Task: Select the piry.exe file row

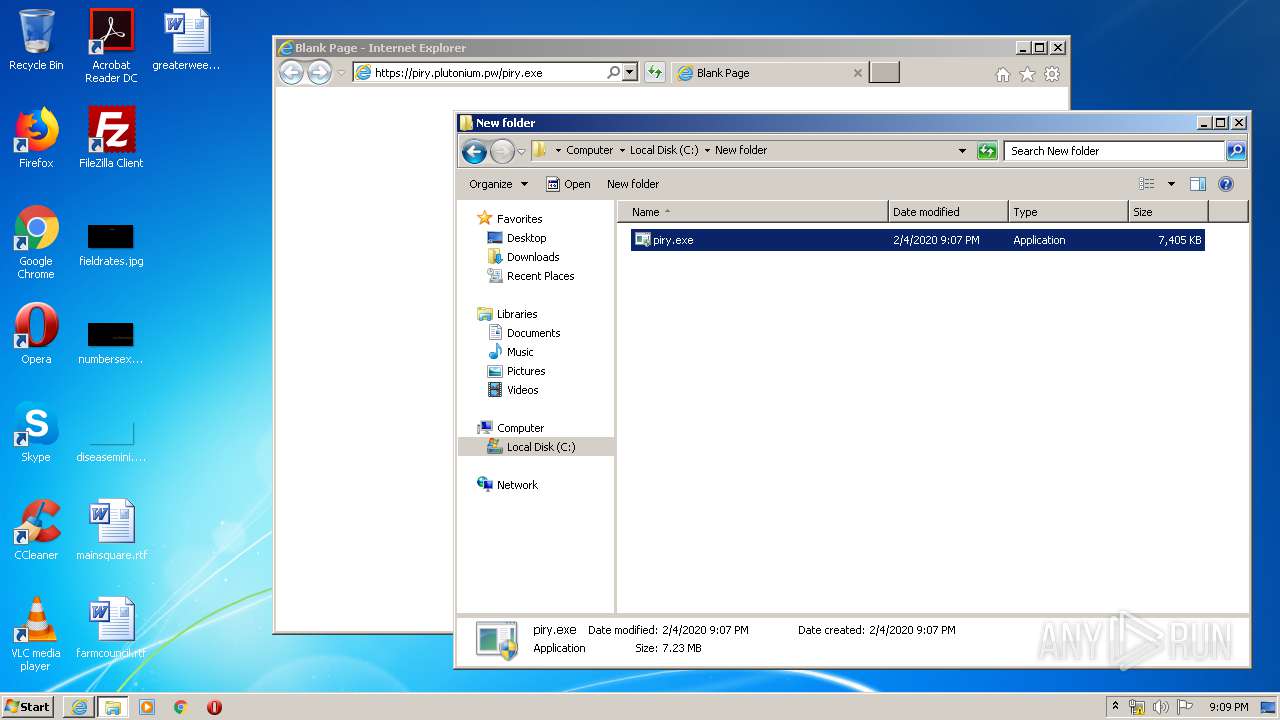Action: (918, 240)
